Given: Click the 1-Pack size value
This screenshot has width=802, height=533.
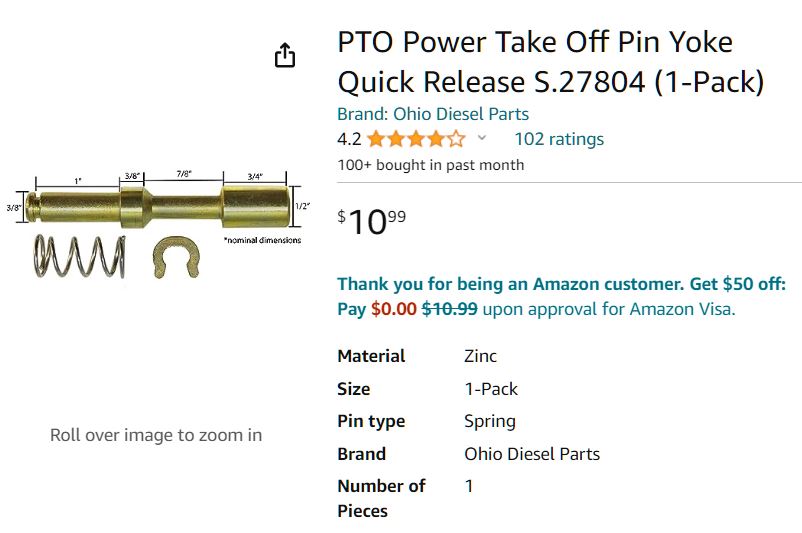Looking at the screenshot, I should pos(491,389).
